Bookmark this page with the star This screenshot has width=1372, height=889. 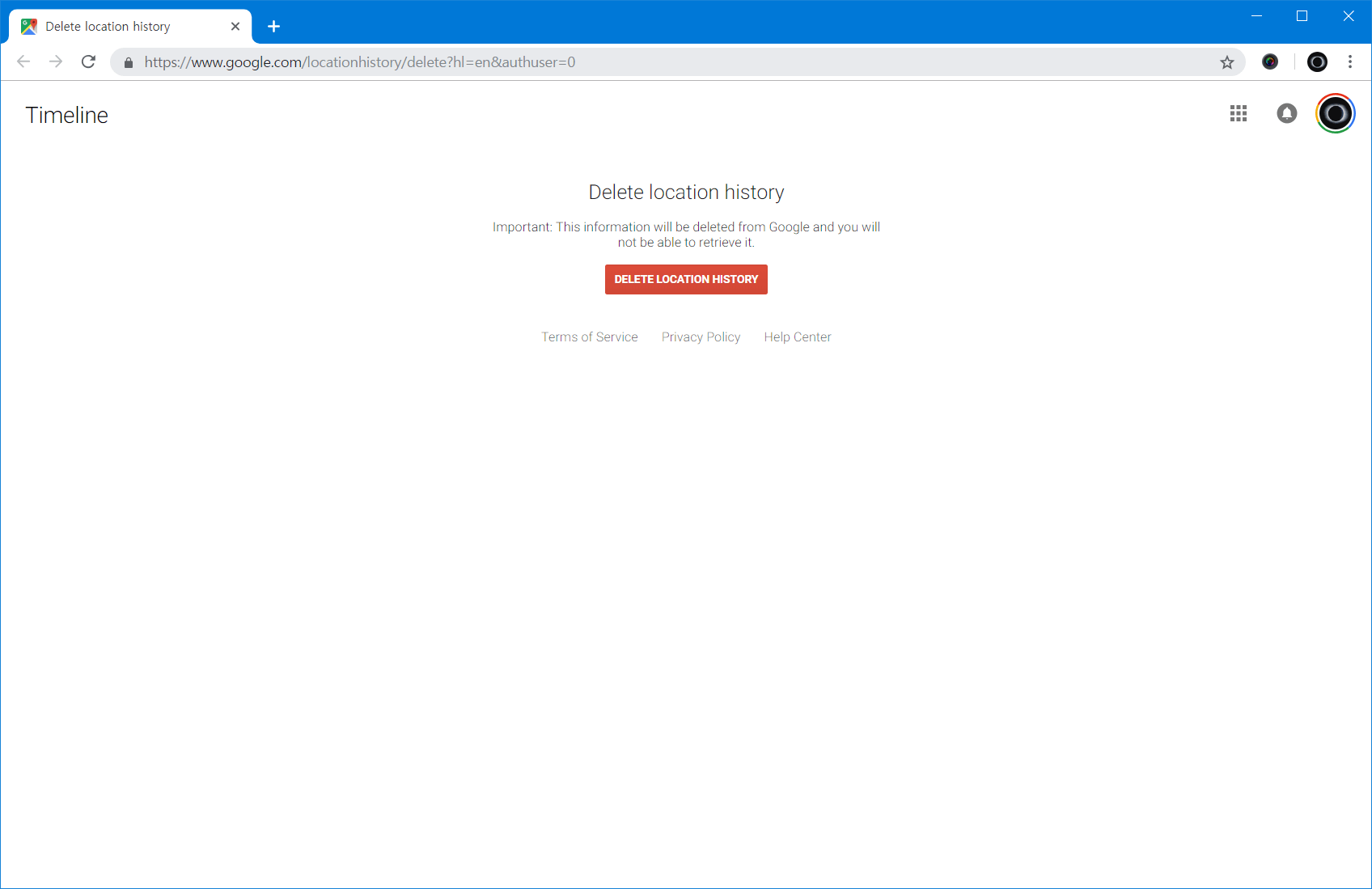1226,62
